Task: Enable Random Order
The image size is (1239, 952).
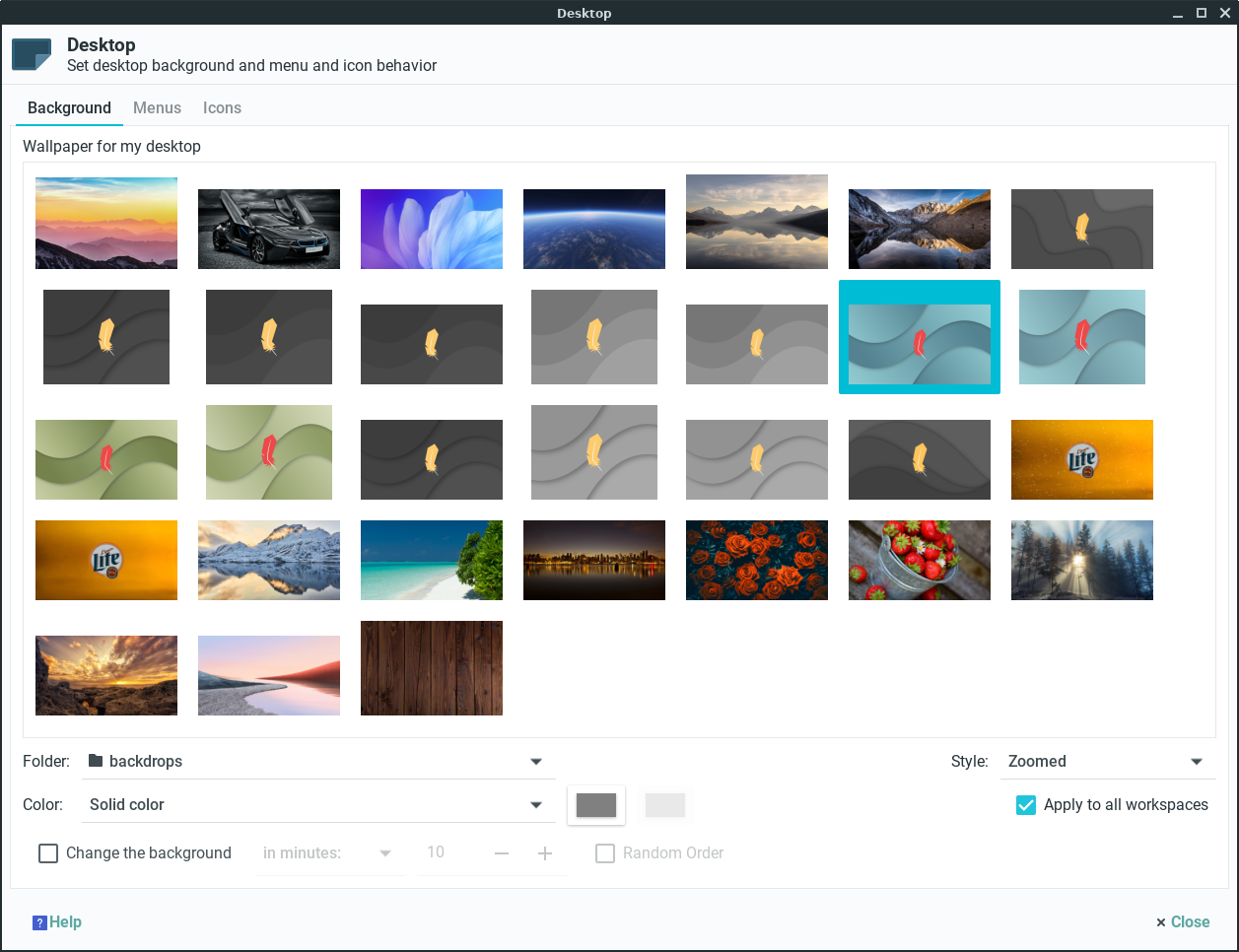Action: 604,853
